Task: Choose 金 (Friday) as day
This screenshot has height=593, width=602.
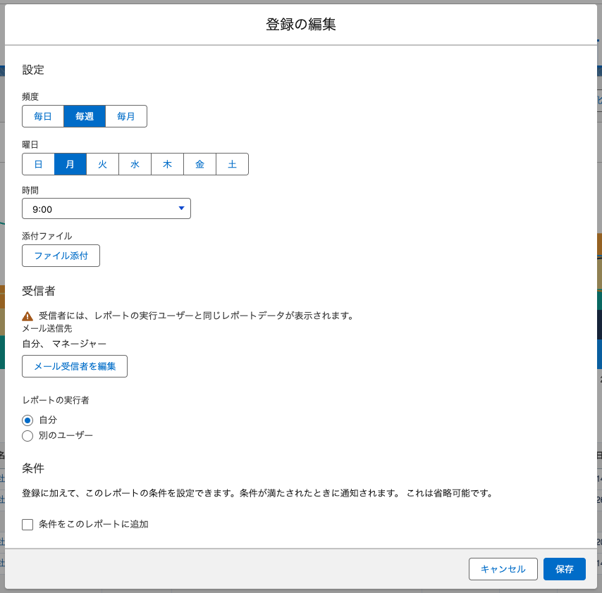Action: 200,164
